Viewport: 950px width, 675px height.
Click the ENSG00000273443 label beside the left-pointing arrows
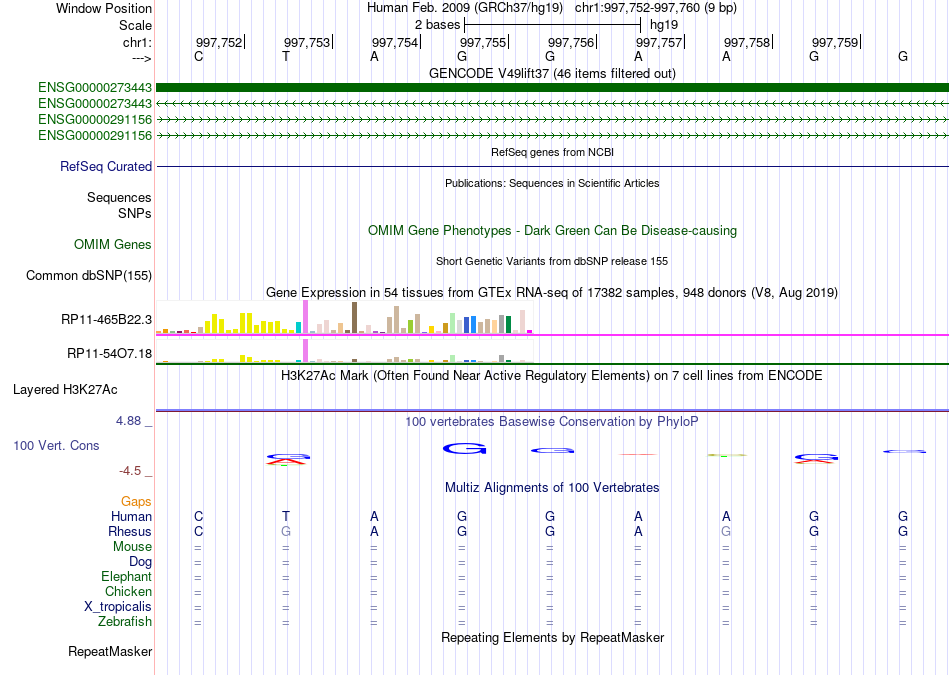95,104
